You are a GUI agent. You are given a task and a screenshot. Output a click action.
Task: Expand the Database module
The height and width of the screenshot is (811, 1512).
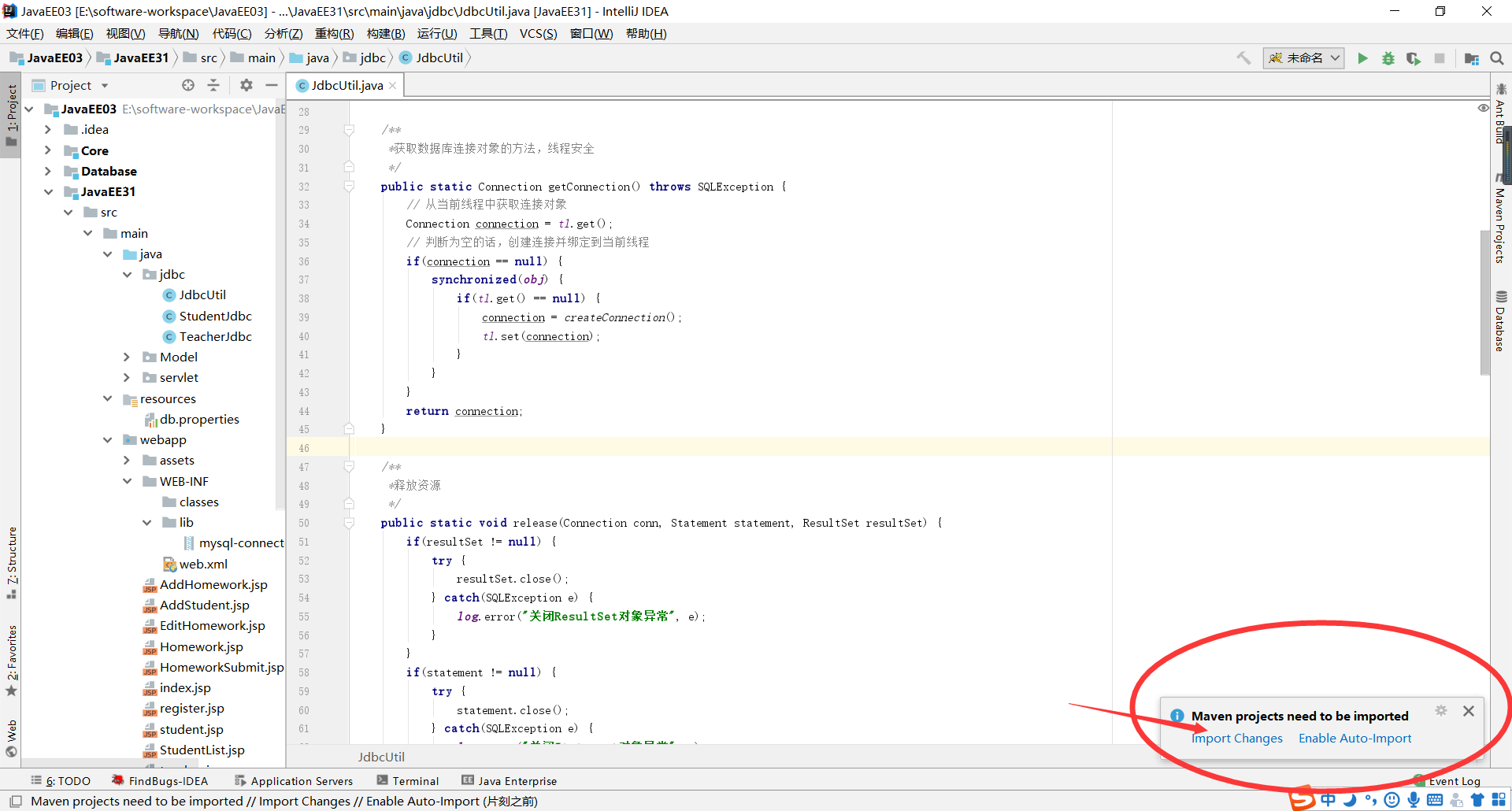tap(48, 171)
